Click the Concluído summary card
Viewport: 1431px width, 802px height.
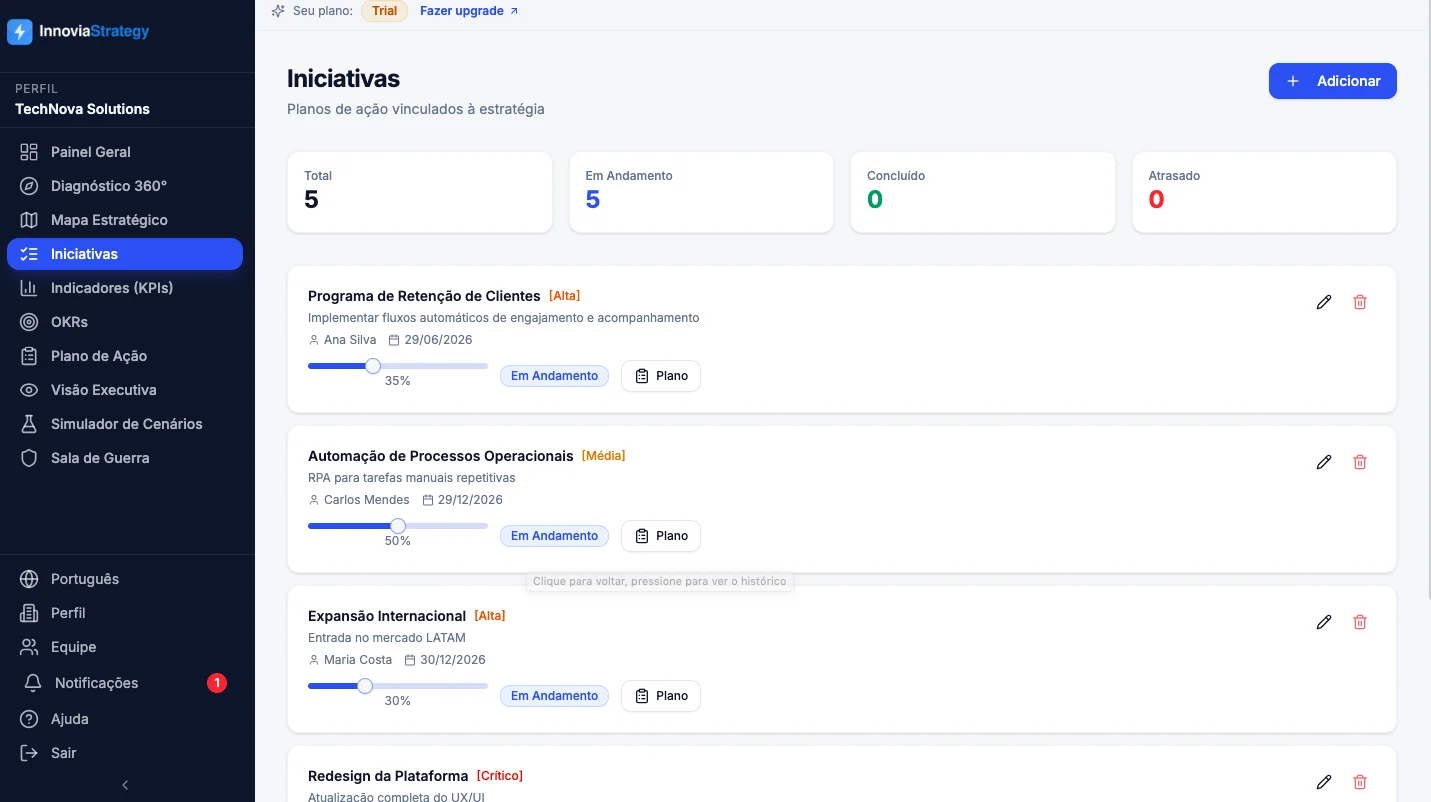click(x=983, y=192)
